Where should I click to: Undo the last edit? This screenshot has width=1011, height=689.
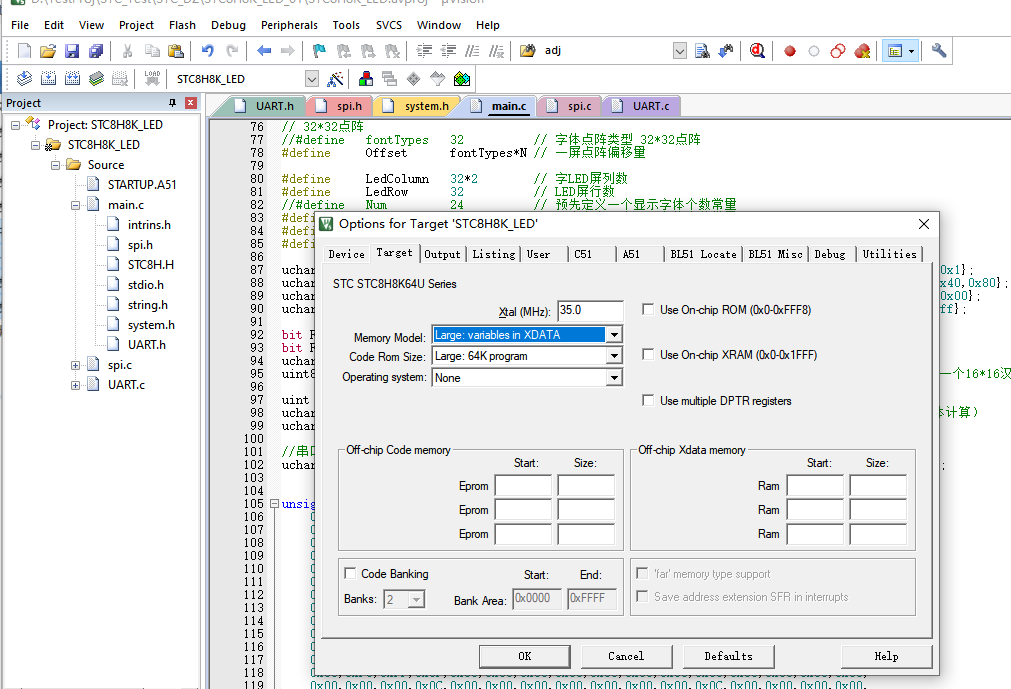pos(208,51)
